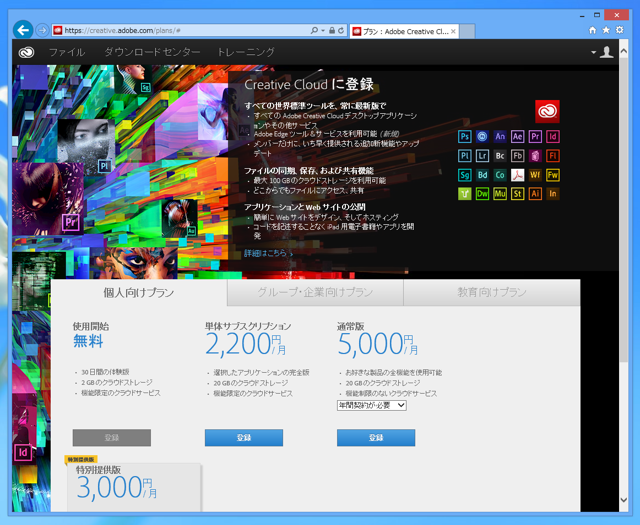Select the Adobe Creative Cloud browser tab
This screenshot has width=640, height=525.
pyautogui.click(x=404, y=31)
